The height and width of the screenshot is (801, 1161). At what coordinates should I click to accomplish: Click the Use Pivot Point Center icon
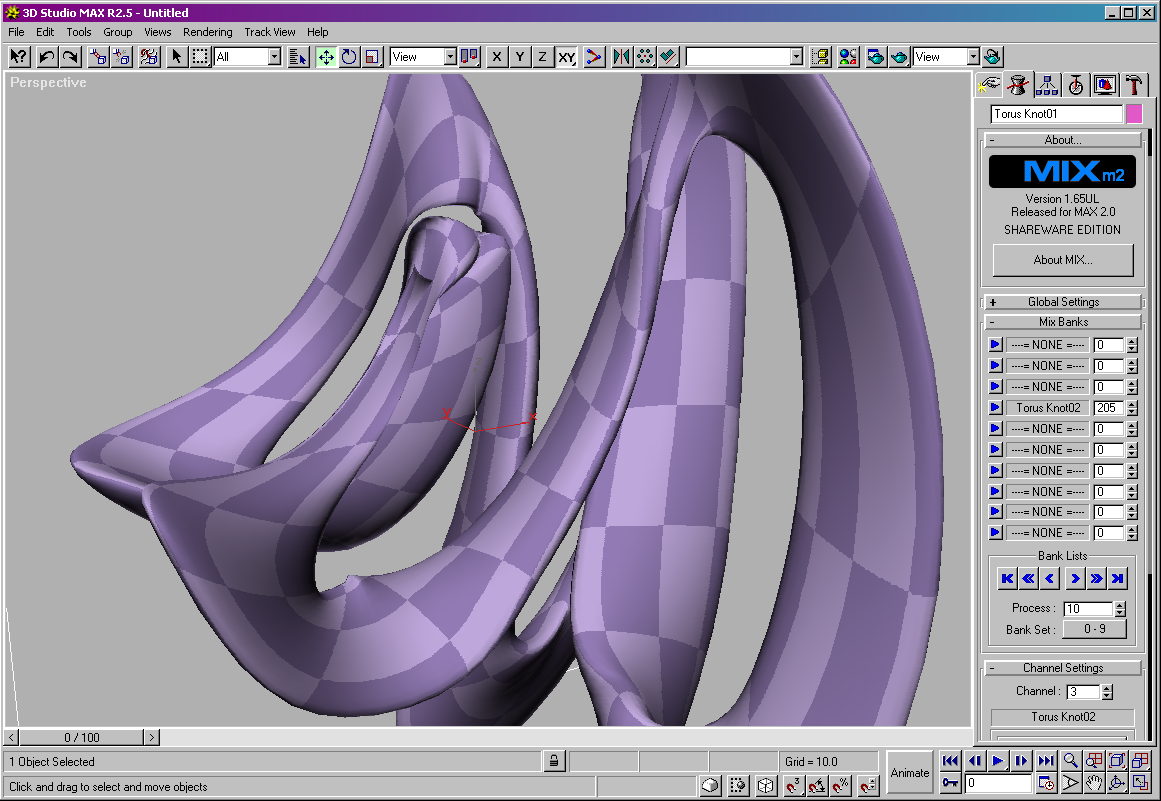pyautogui.click(x=470, y=57)
